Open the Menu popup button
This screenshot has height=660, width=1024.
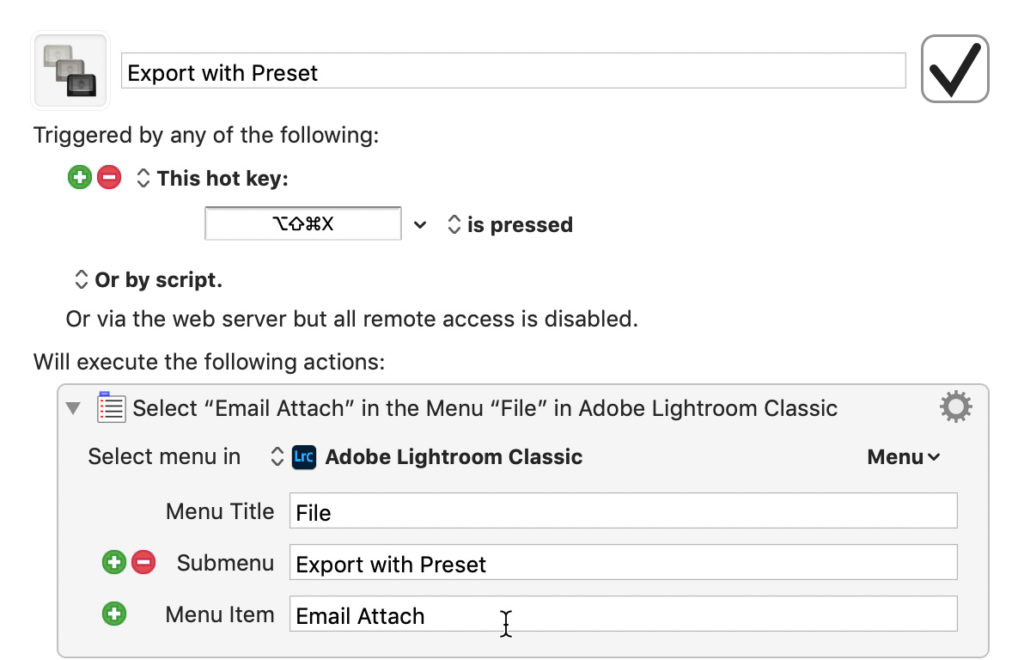pos(903,457)
